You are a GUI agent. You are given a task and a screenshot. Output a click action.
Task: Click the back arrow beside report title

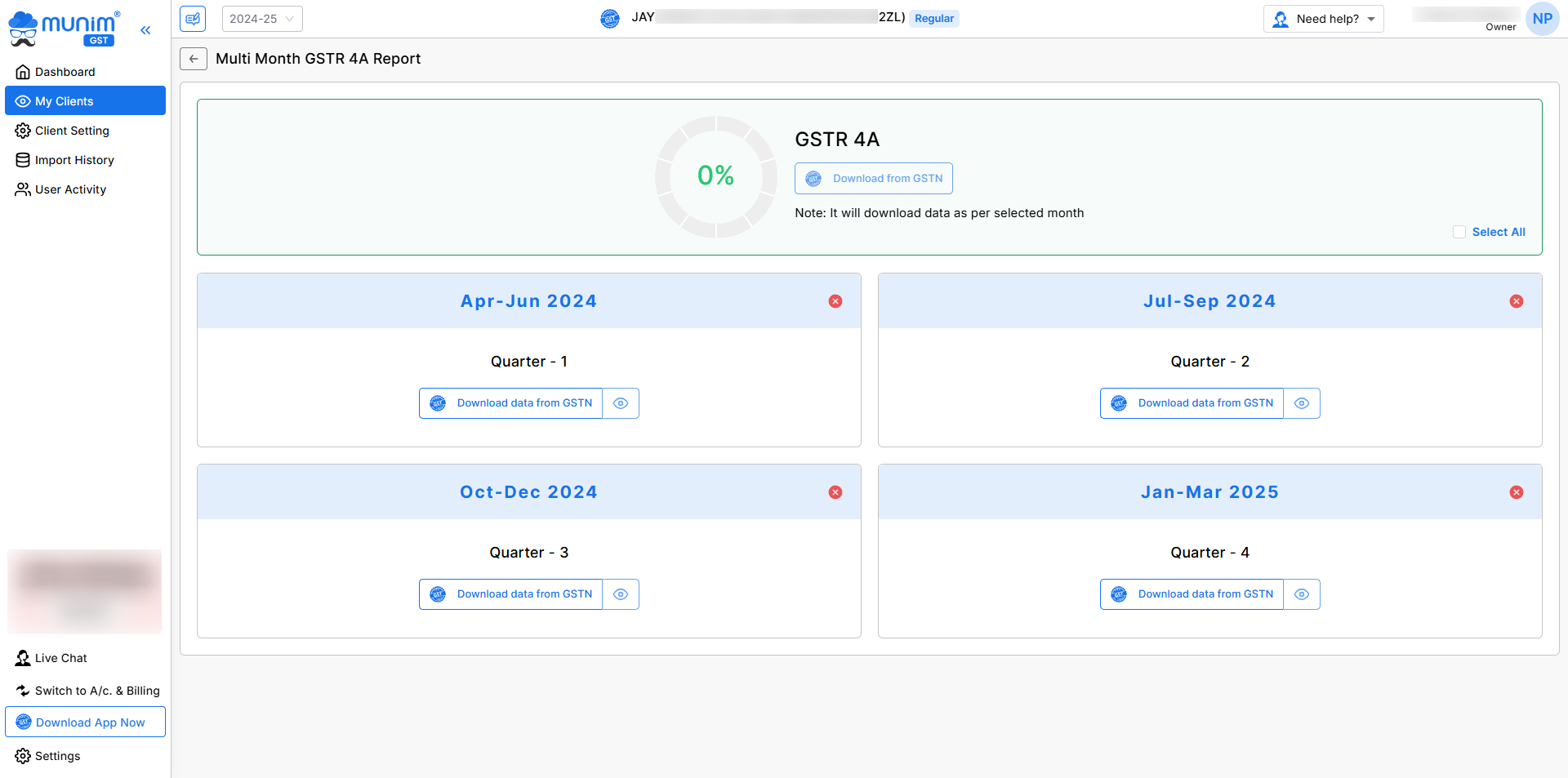tap(194, 59)
